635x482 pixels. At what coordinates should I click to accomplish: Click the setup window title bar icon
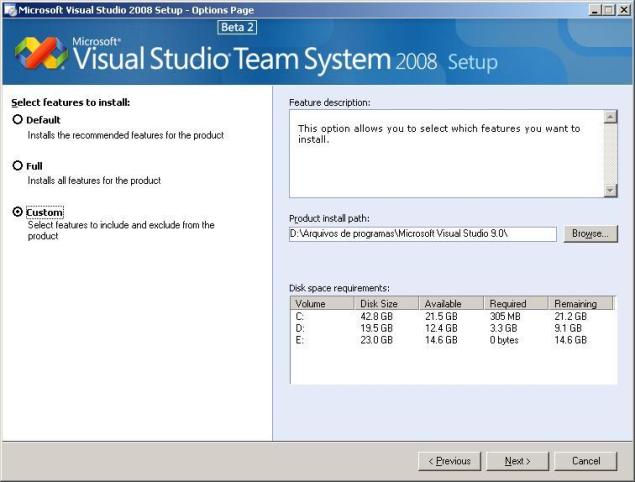(9, 9)
